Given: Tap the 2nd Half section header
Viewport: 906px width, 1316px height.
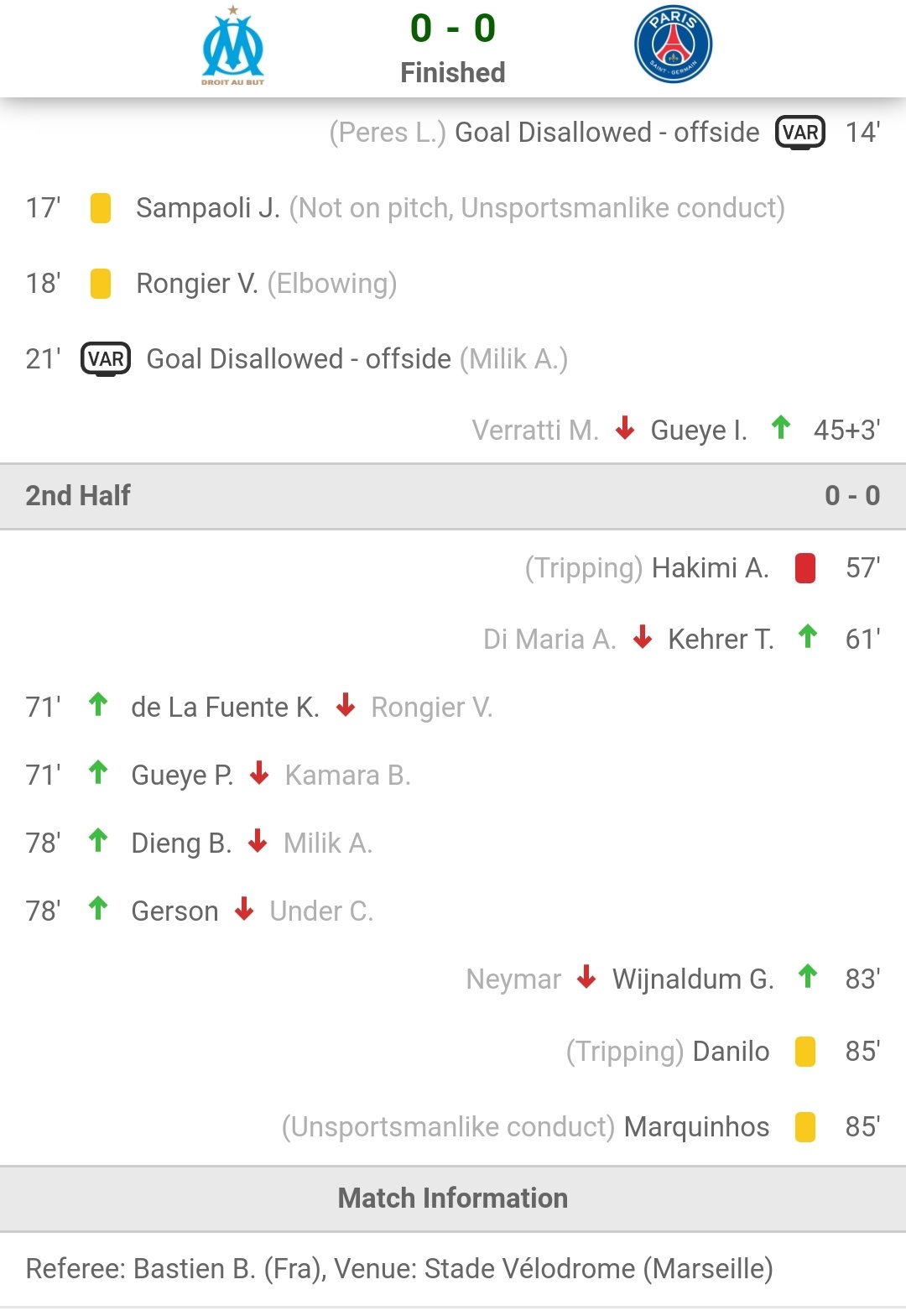Looking at the screenshot, I should click(x=453, y=496).
